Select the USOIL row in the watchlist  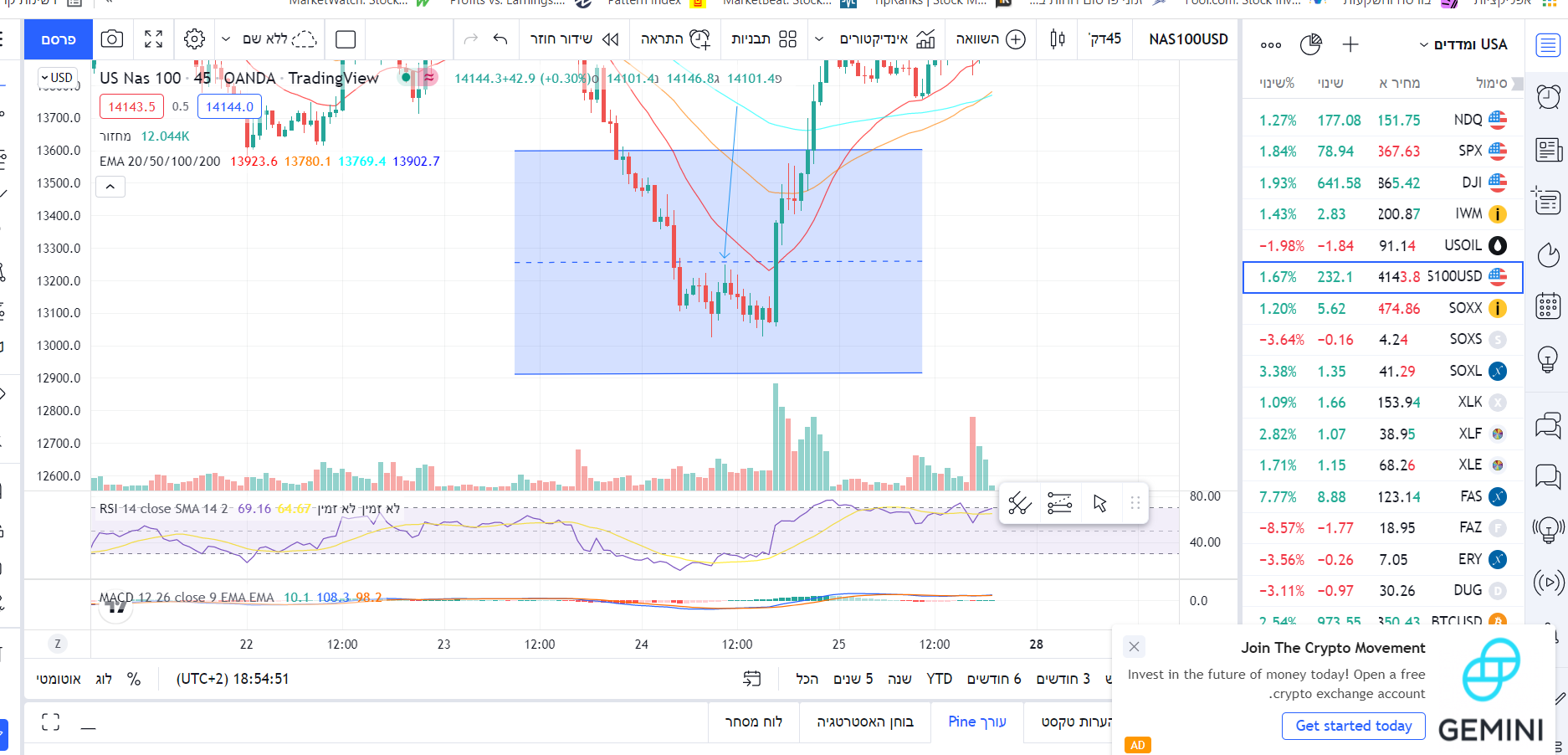[x=1382, y=245]
